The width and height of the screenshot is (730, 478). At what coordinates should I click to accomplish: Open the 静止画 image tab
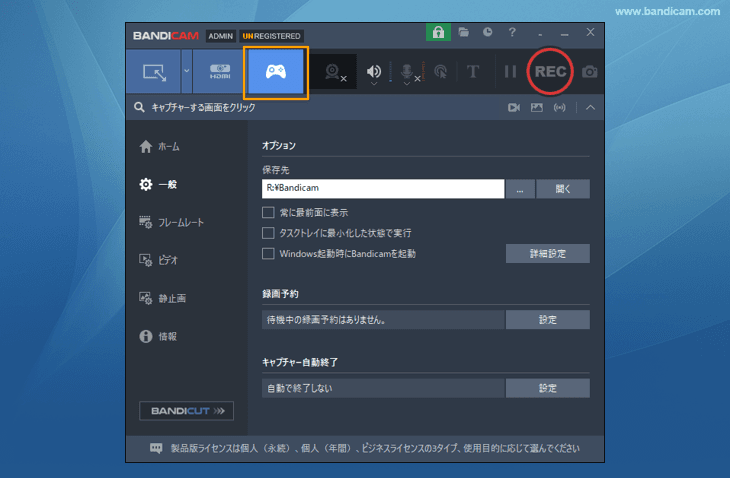pyautogui.click(x=163, y=298)
